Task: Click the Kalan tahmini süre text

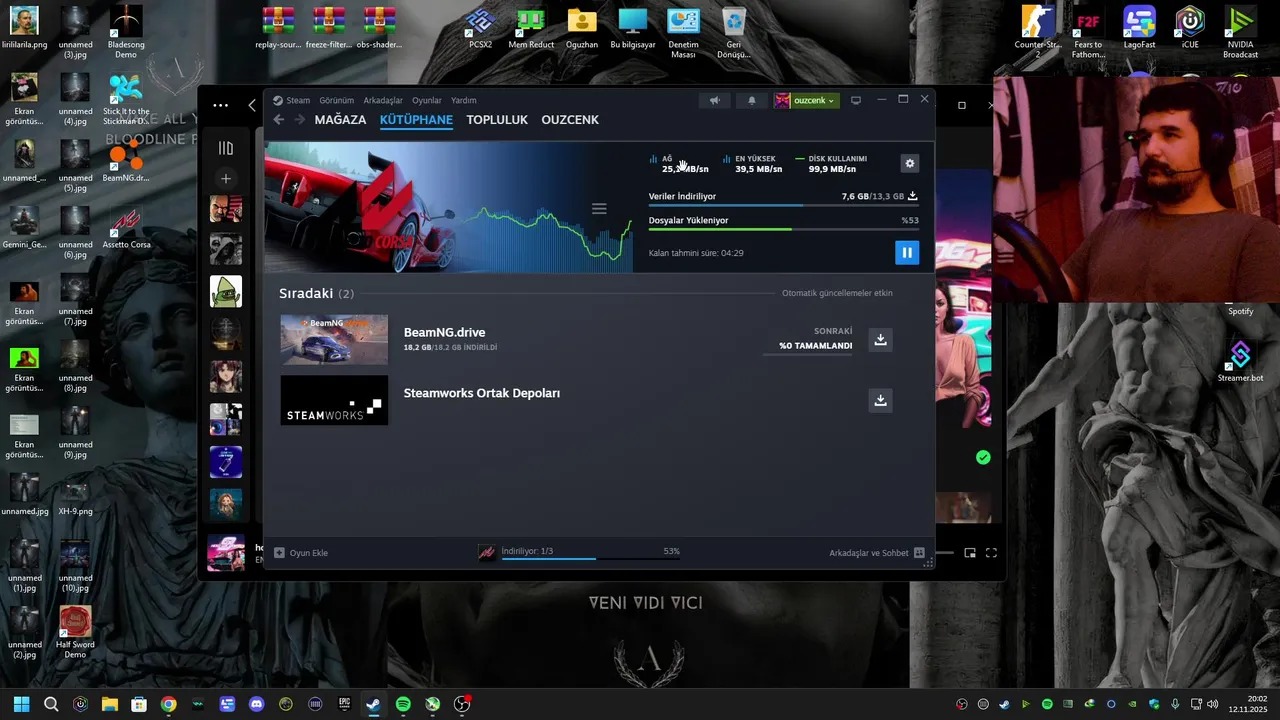Action: (x=696, y=253)
